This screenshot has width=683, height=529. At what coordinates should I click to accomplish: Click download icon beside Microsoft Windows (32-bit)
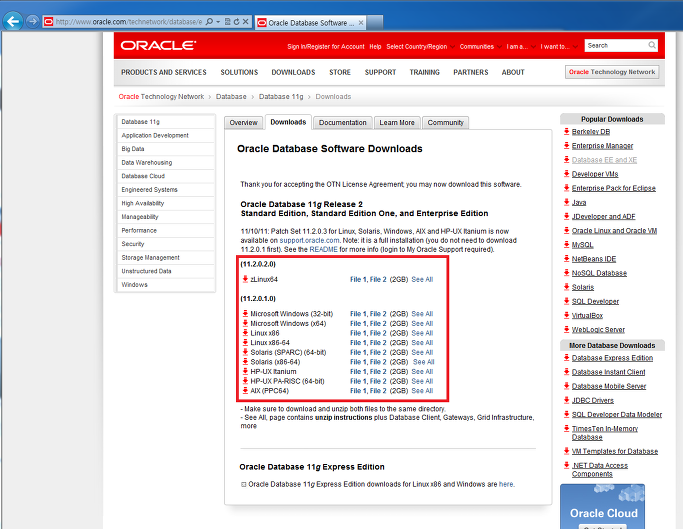(245, 314)
